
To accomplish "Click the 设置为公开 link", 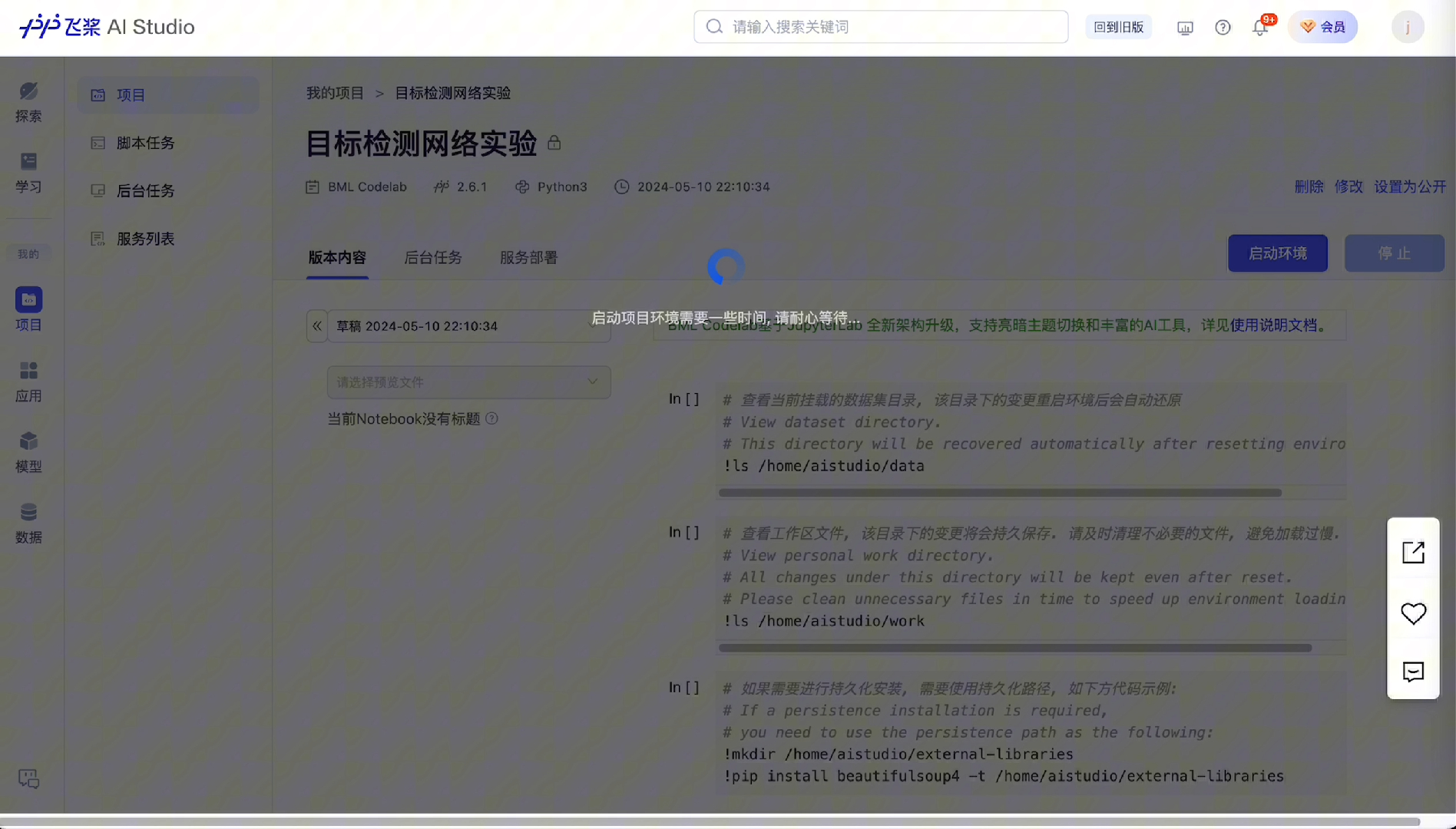I will (1410, 187).
